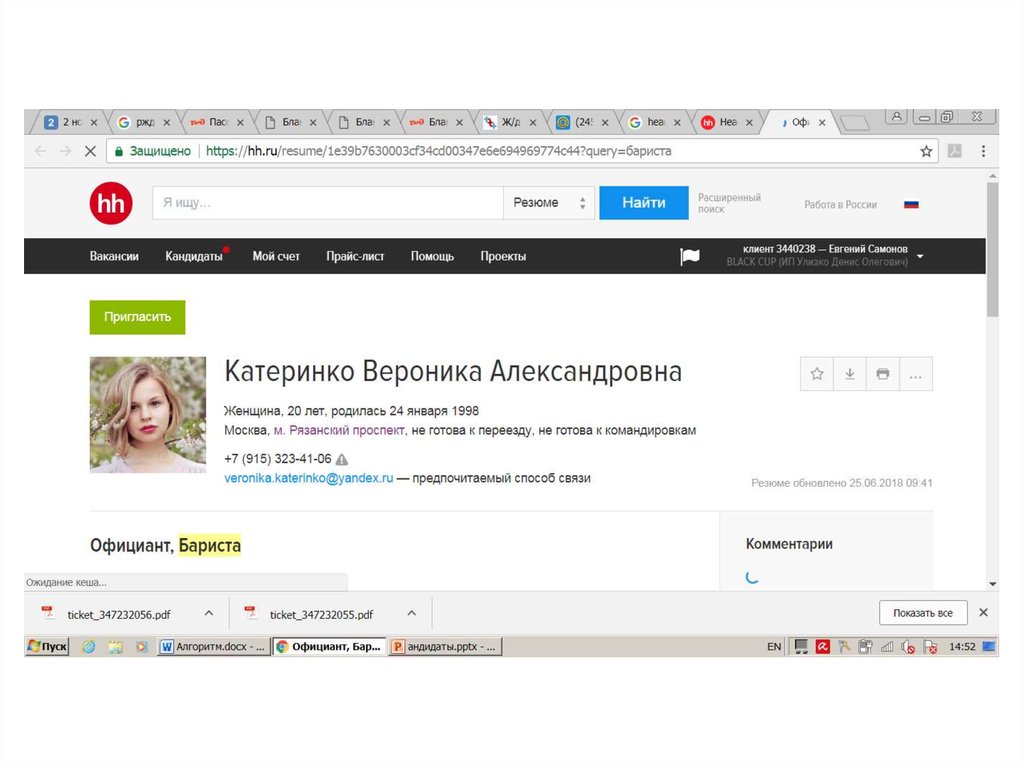Screen dimensions: 1024x767
Task: Click the Russian flag language icon
Action: [911, 204]
